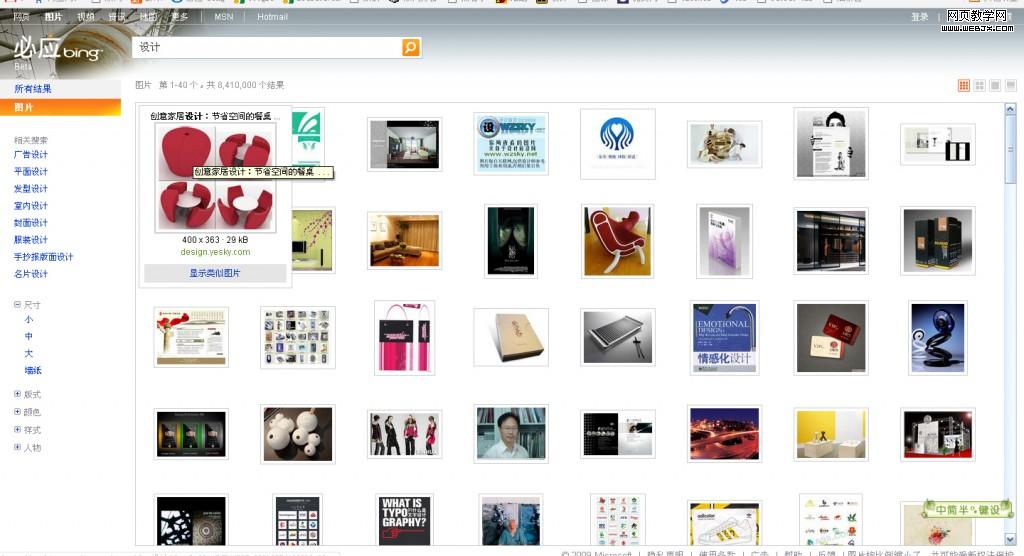
Task: Open the red chair thumbnail image
Action: coord(617,241)
